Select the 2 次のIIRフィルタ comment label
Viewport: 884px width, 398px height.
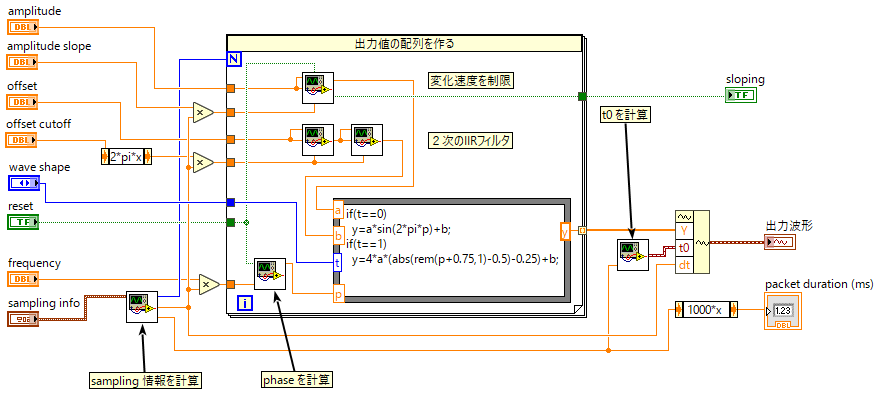(471, 141)
